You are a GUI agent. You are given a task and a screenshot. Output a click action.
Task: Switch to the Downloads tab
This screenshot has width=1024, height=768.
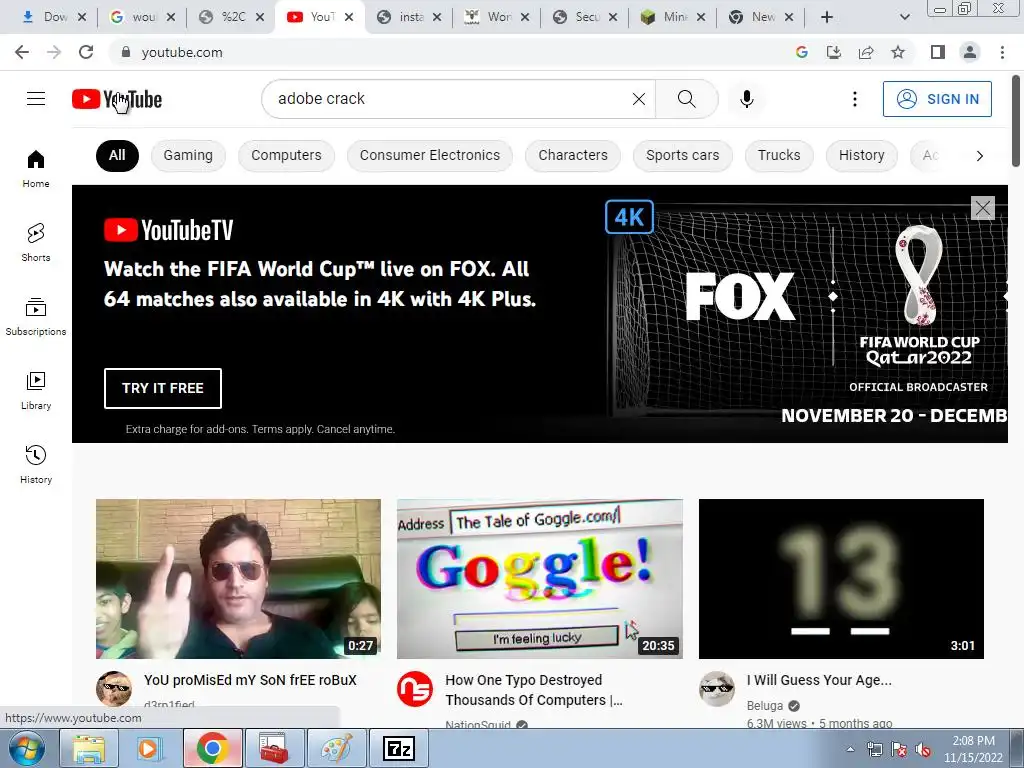46,17
